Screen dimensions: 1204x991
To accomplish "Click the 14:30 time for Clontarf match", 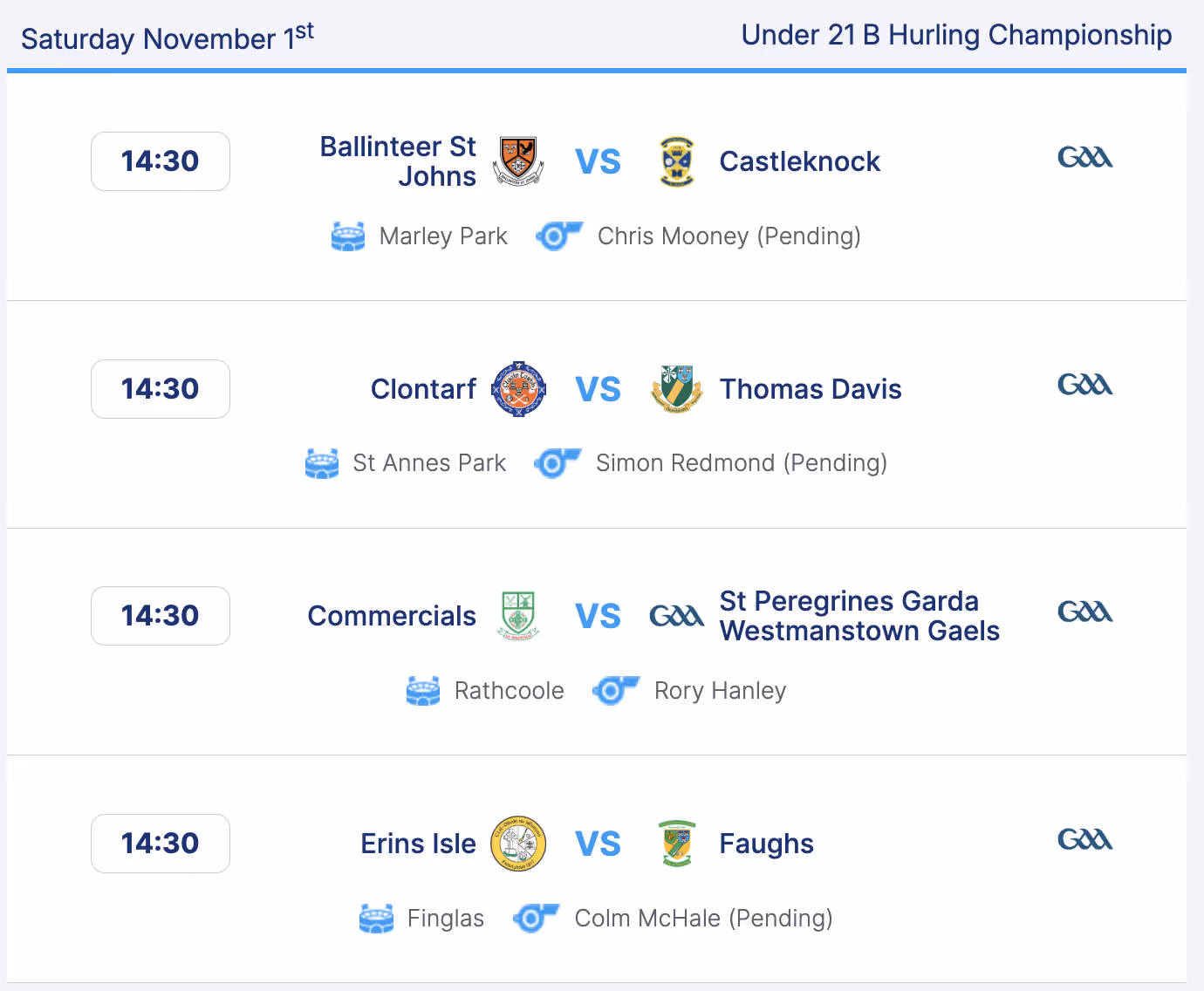I will [161, 389].
